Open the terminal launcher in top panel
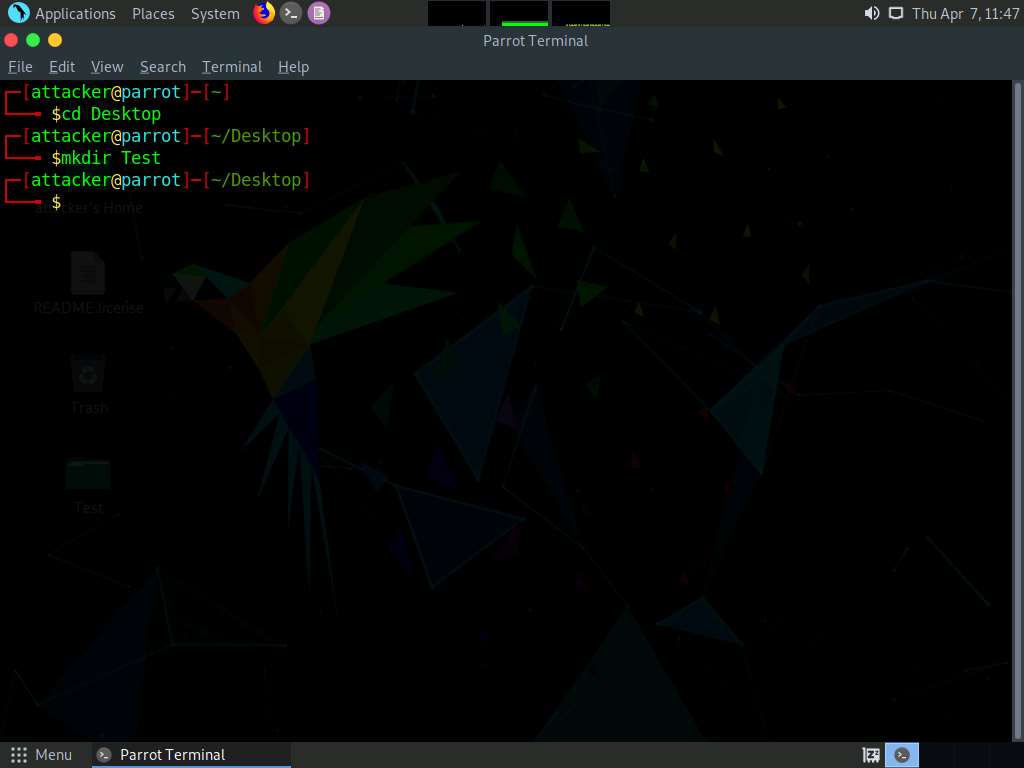1024x768 pixels. click(291, 13)
